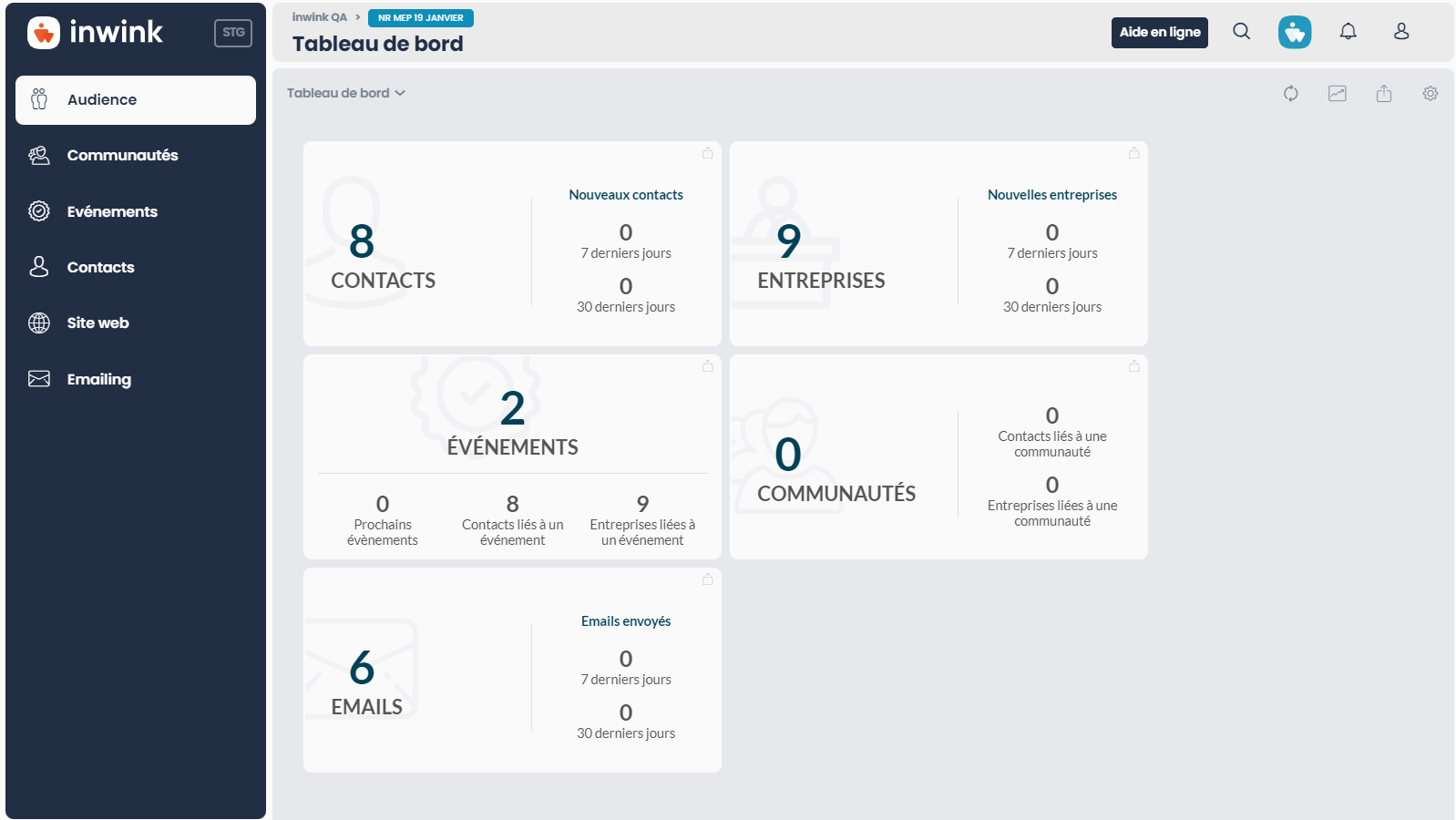Click the Nouvelles entreprises heading
The image size is (1456, 820).
click(x=1052, y=195)
